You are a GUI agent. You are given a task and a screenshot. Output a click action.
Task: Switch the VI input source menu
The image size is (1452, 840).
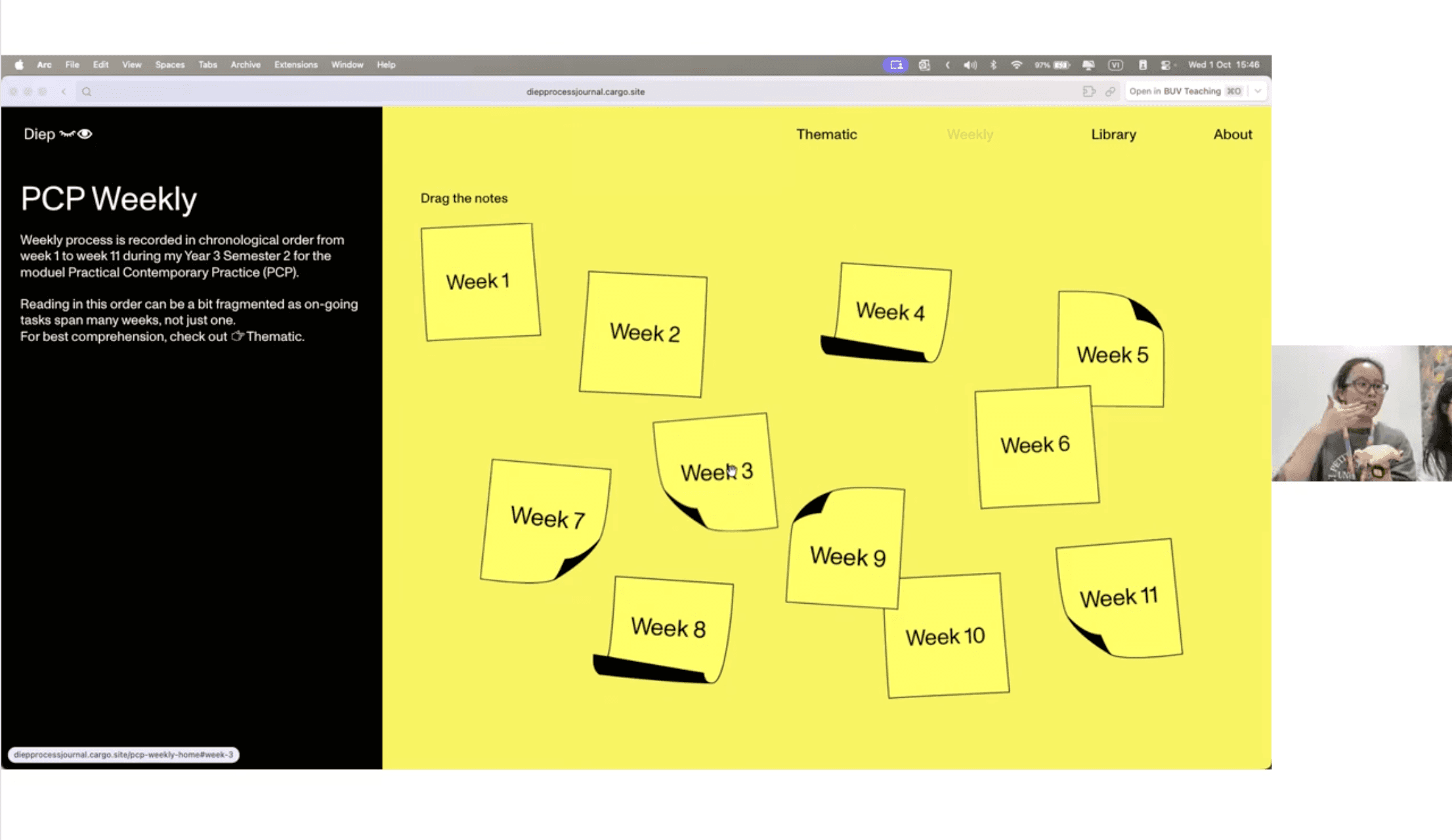(1115, 64)
